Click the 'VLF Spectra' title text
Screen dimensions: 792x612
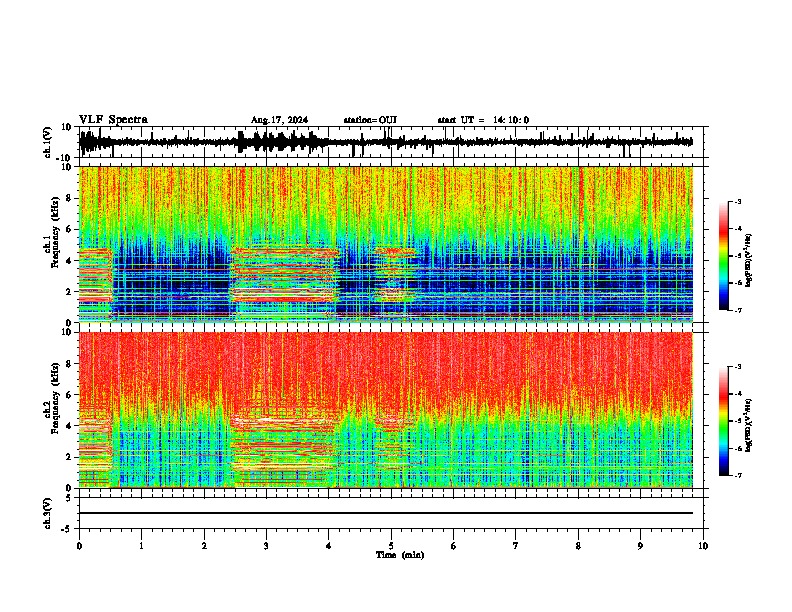(113, 120)
